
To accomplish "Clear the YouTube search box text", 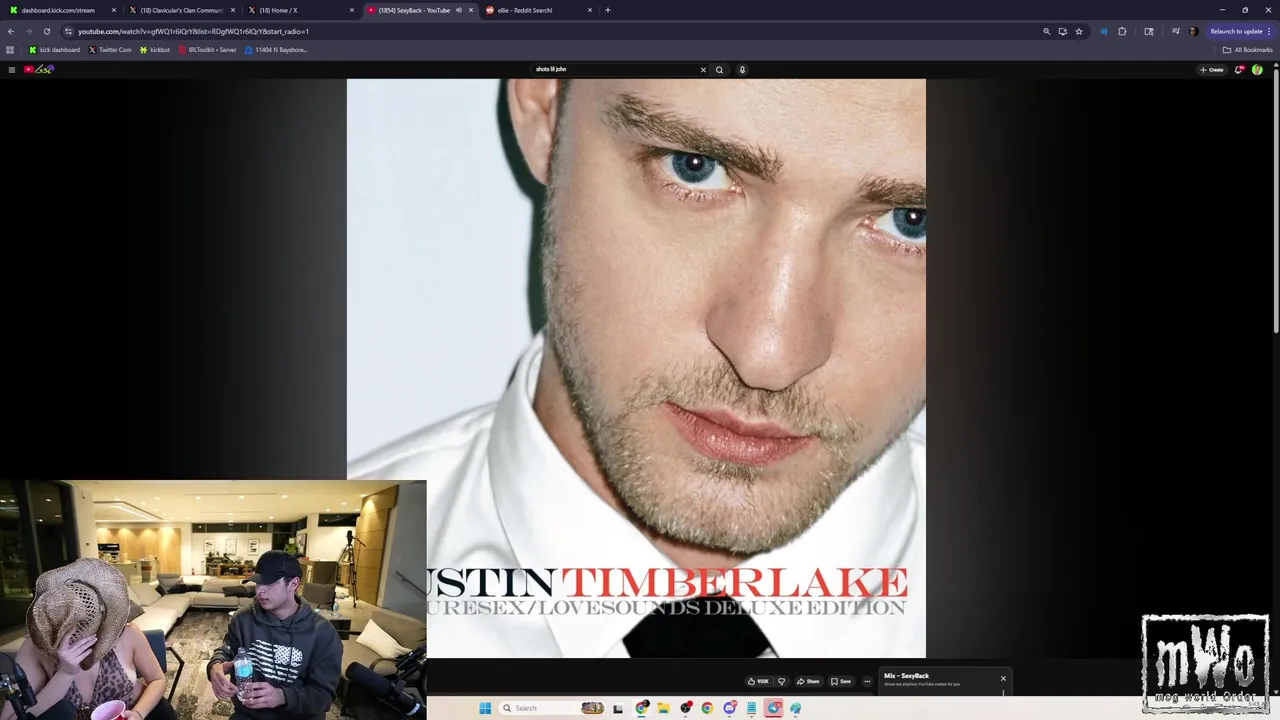I will coord(703,69).
